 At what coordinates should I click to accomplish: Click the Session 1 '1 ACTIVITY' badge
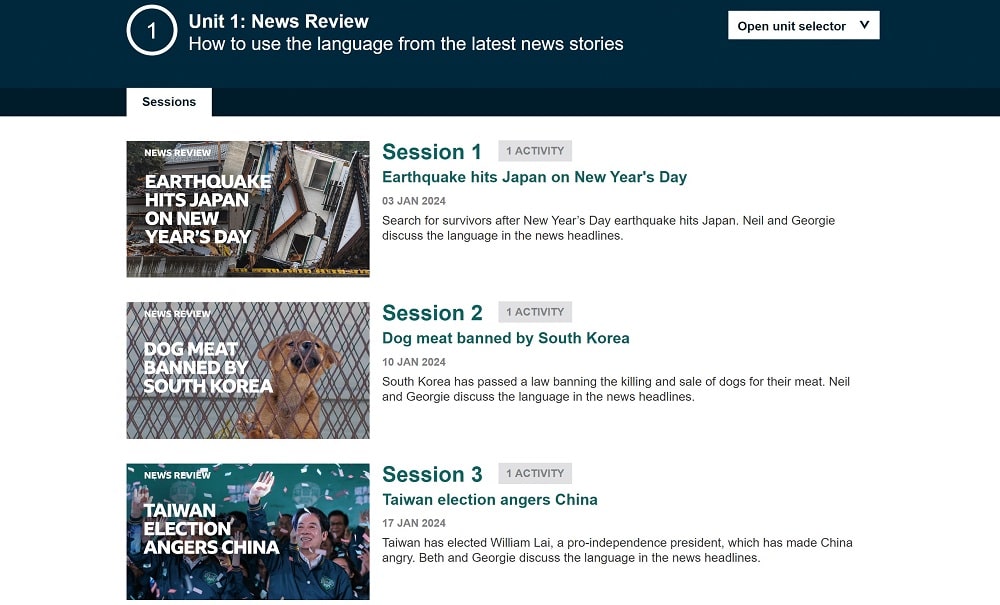click(x=535, y=151)
